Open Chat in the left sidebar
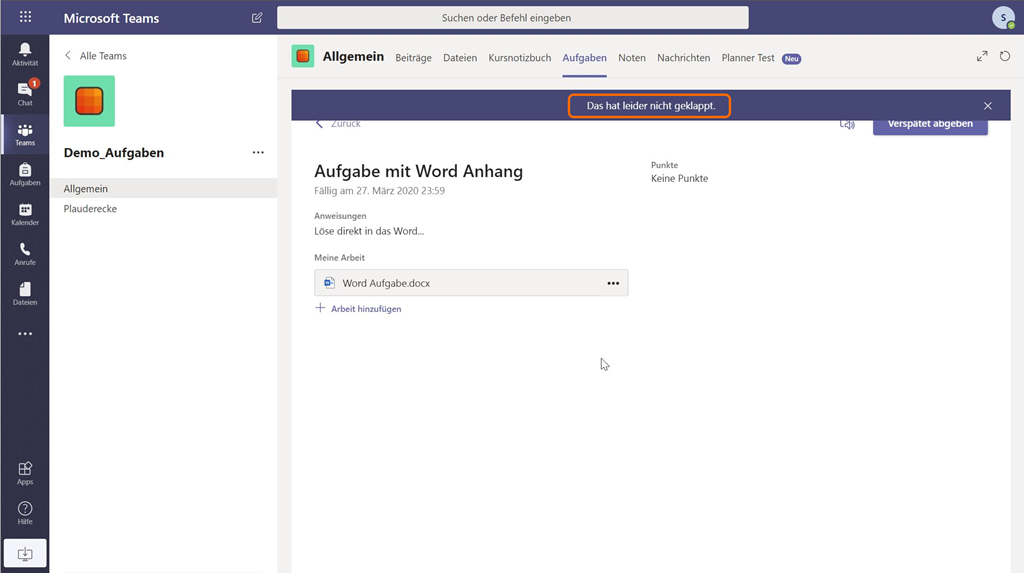Image resolution: width=1024 pixels, height=573 pixels. click(x=25, y=93)
